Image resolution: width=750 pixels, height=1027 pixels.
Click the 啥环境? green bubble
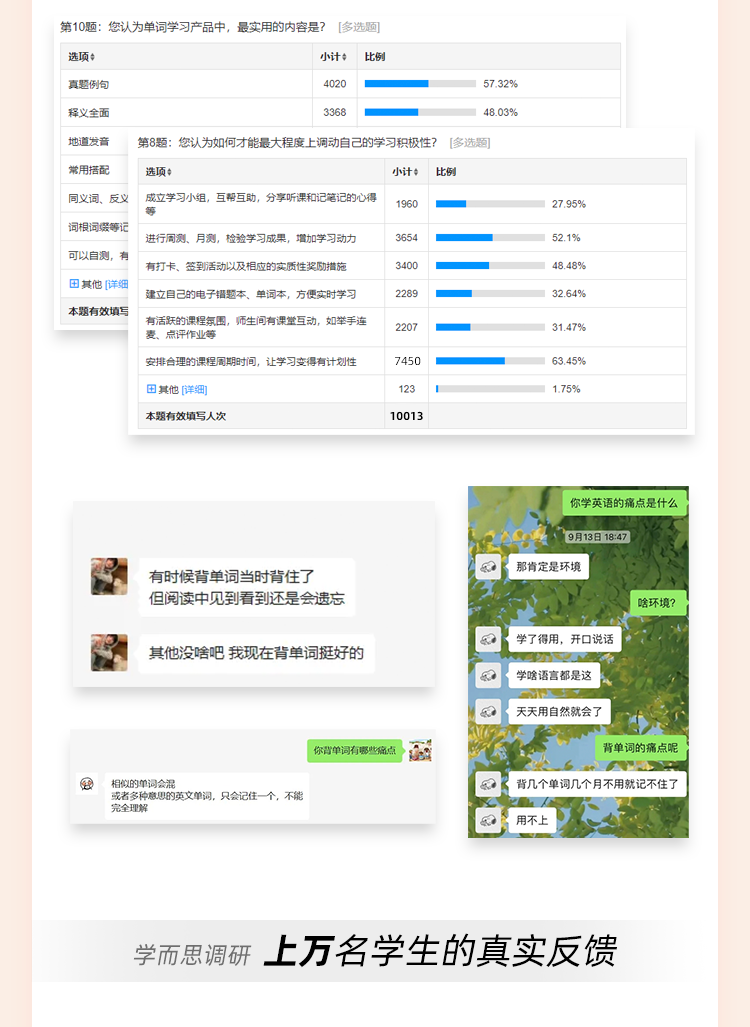657,603
